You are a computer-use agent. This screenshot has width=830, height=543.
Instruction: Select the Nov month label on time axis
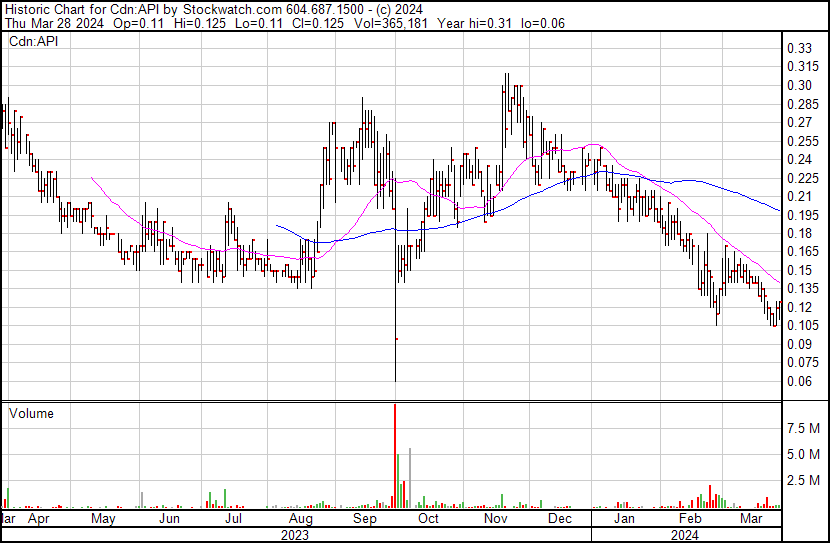coord(495,520)
